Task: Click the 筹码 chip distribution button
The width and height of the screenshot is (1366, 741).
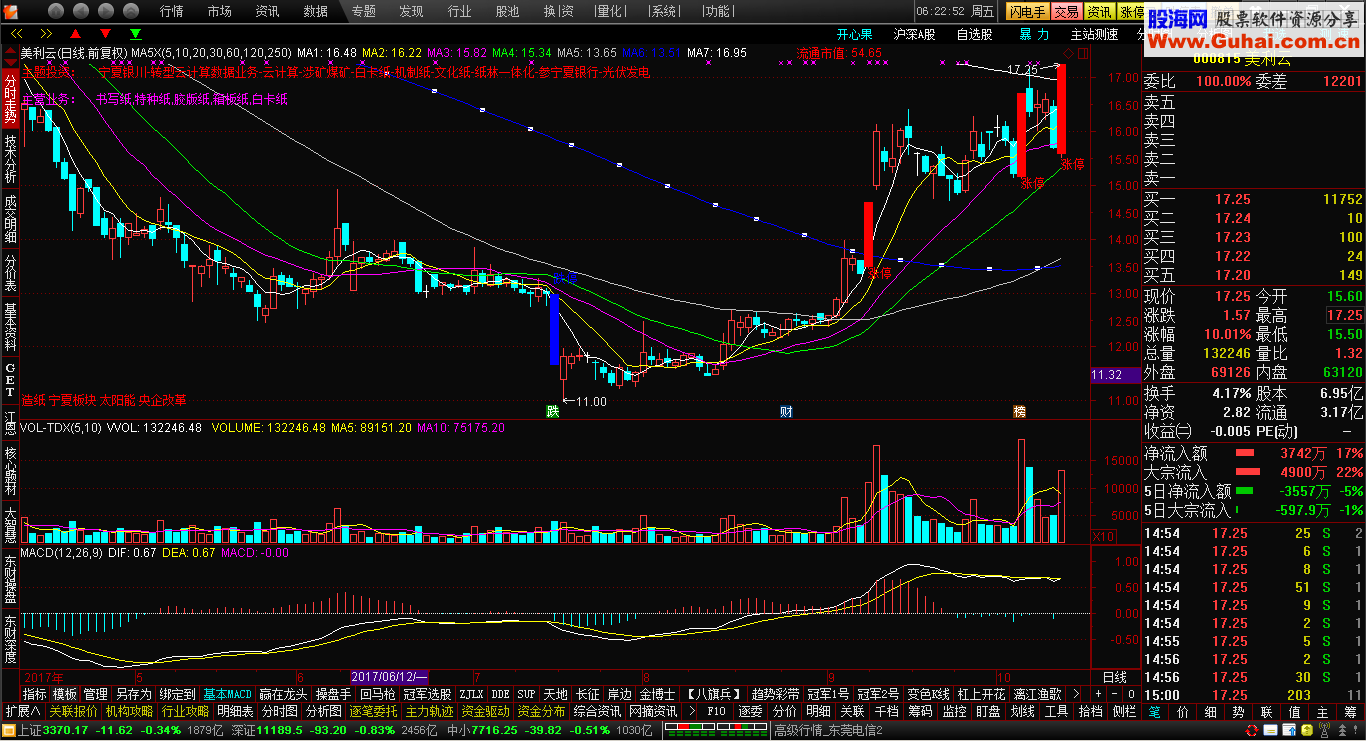Action: tap(920, 712)
